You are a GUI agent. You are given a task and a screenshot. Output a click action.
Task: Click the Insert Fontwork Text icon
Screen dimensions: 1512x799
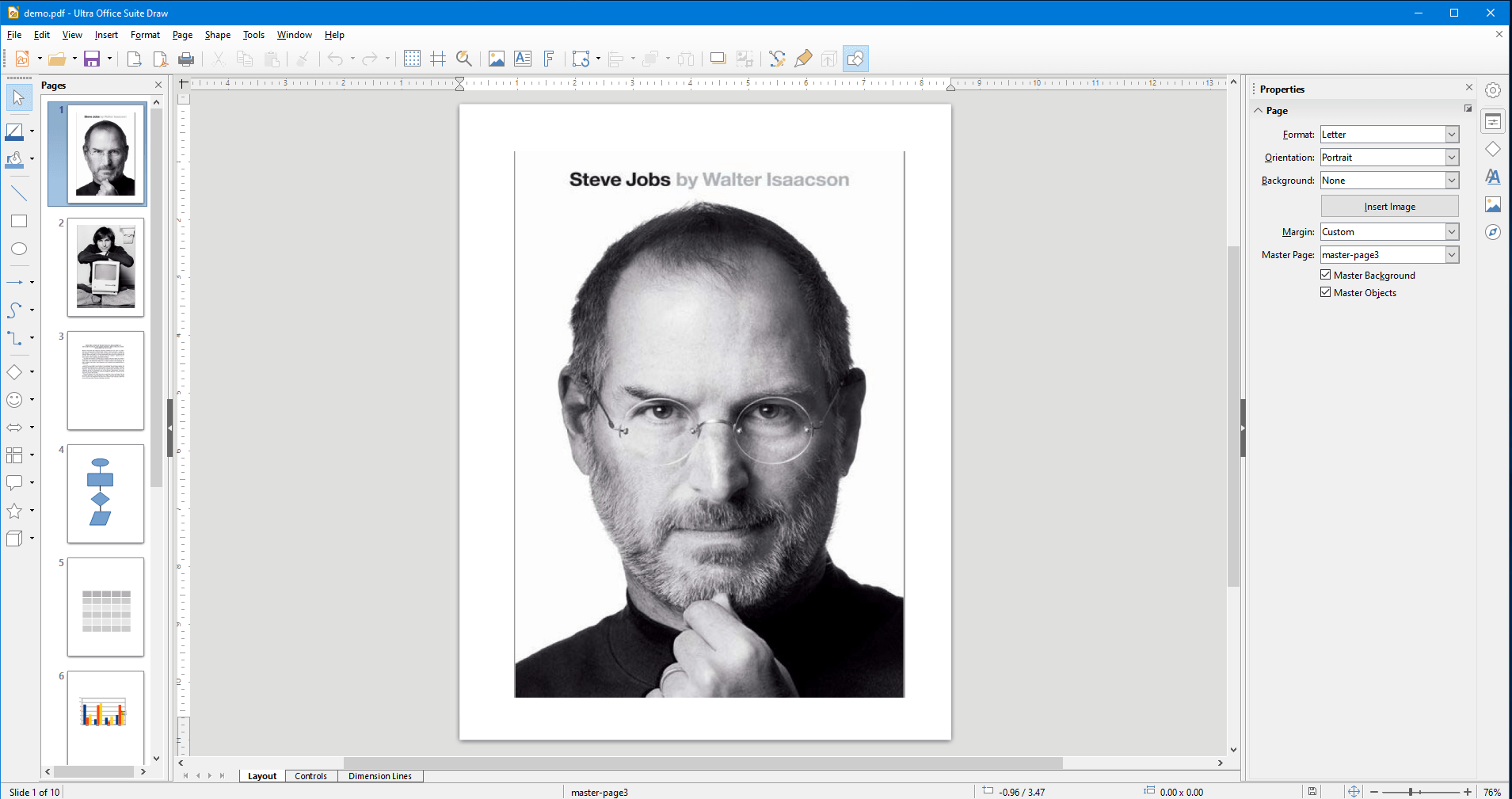(x=549, y=59)
